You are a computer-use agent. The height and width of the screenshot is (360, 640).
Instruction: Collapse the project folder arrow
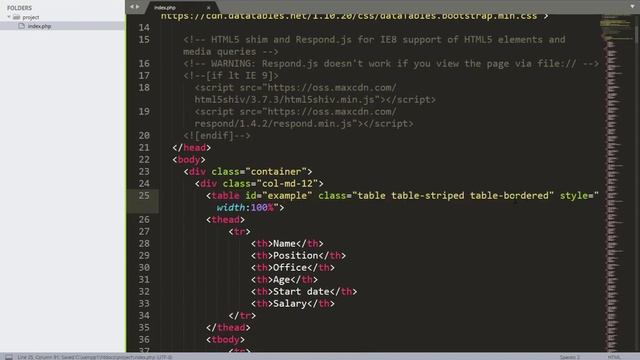click(9, 17)
